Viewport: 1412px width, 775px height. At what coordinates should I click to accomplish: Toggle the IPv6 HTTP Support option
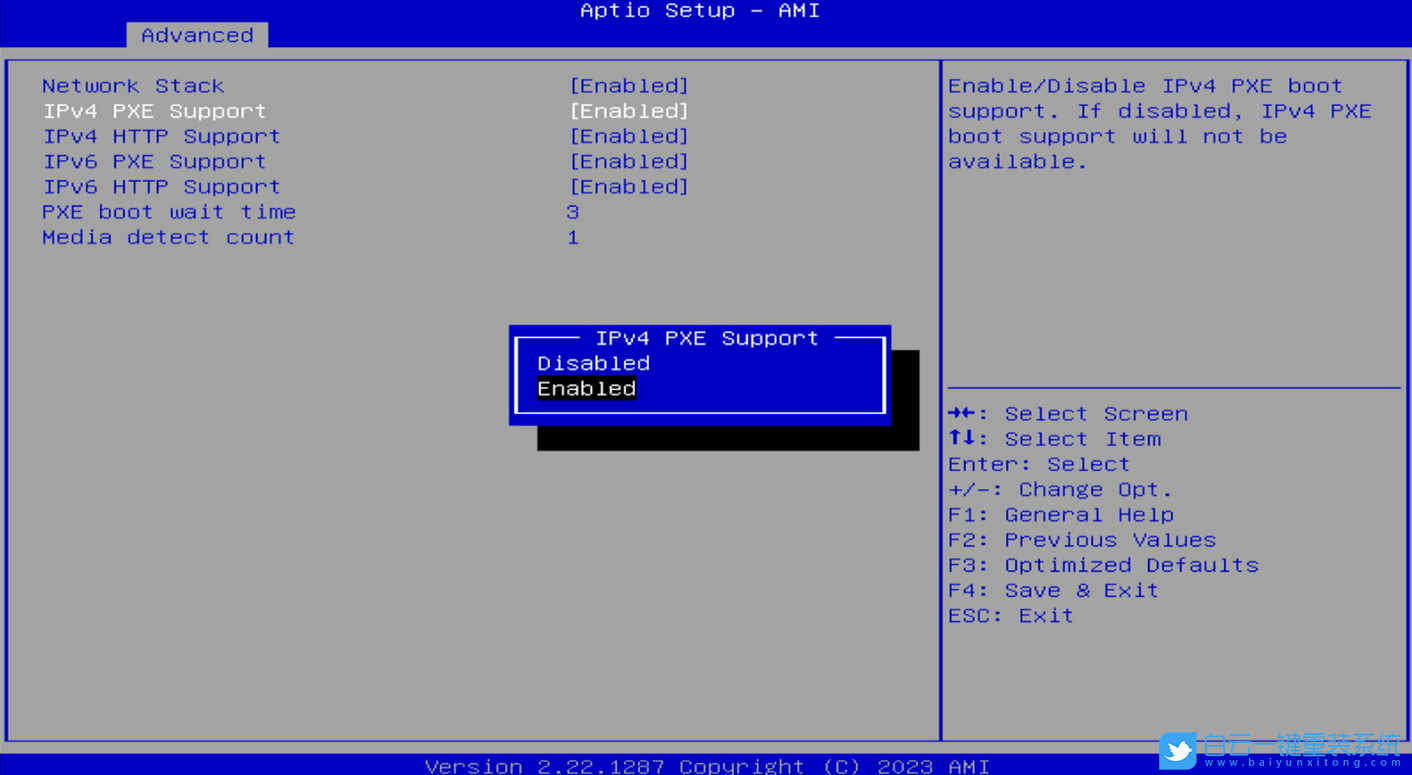(x=160, y=186)
